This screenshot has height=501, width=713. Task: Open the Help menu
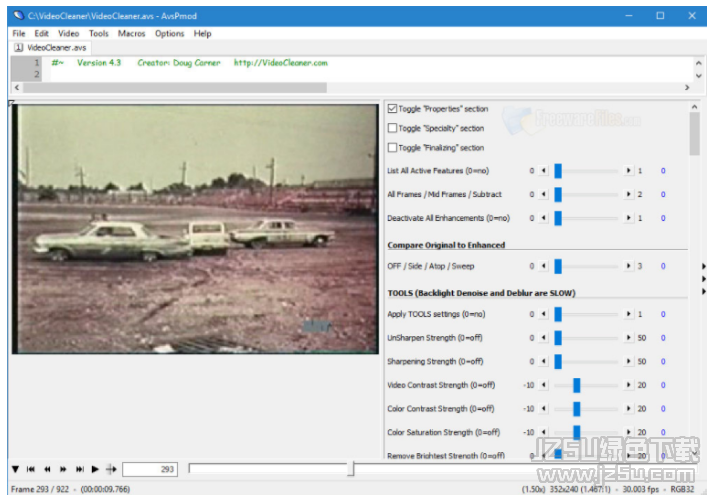coord(202,34)
